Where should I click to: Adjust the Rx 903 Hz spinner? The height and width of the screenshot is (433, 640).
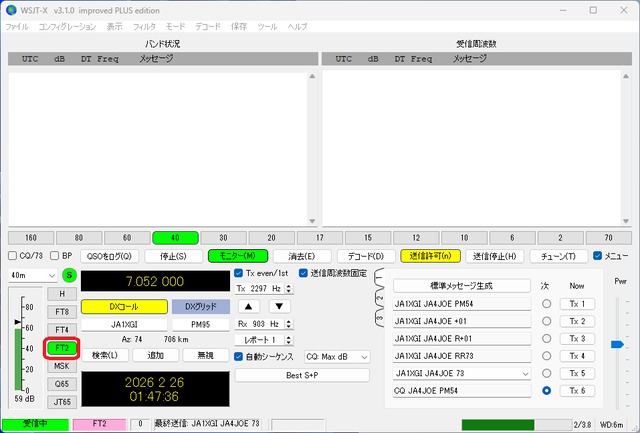[x=264, y=324]
